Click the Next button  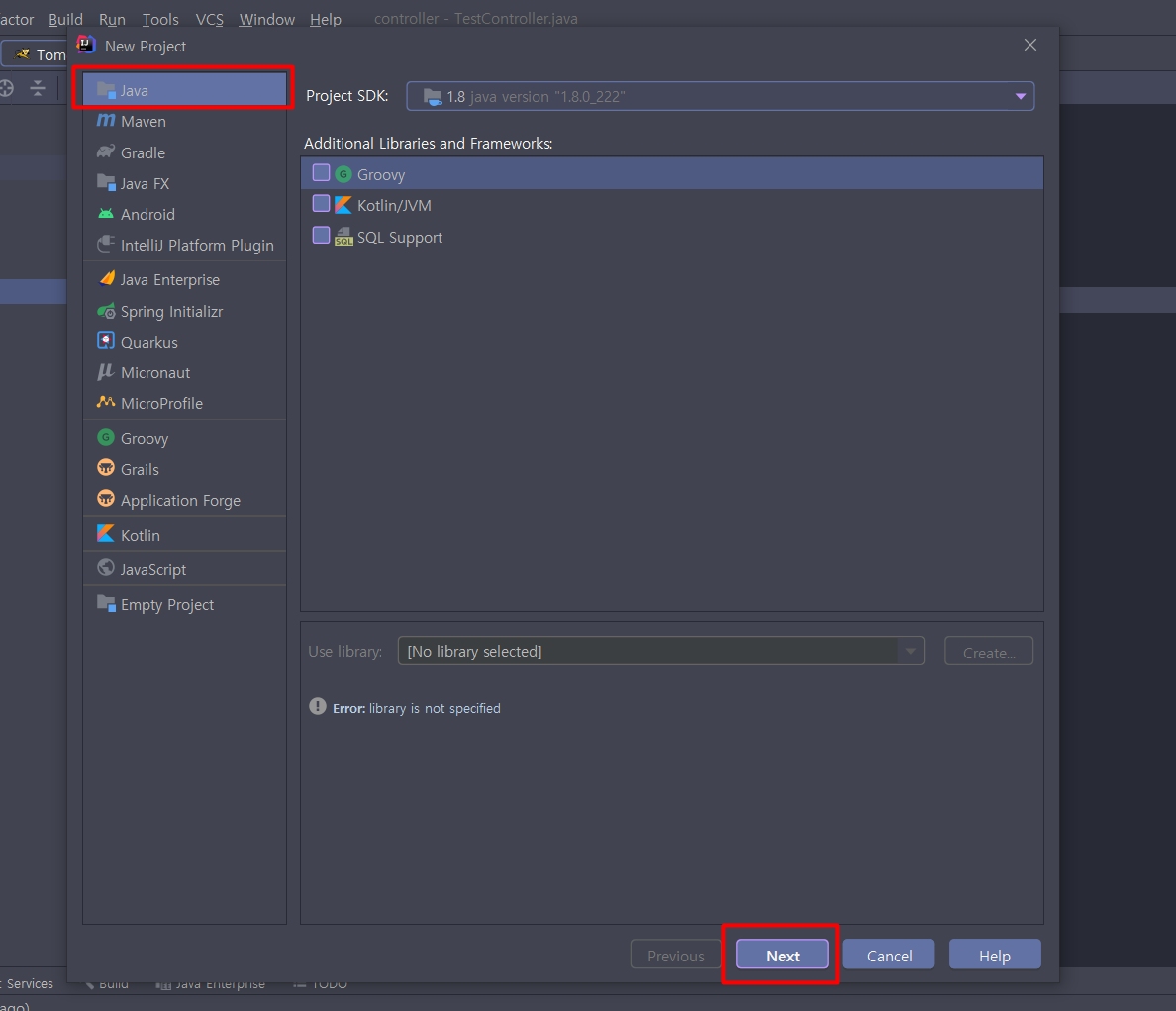[782, 955]
